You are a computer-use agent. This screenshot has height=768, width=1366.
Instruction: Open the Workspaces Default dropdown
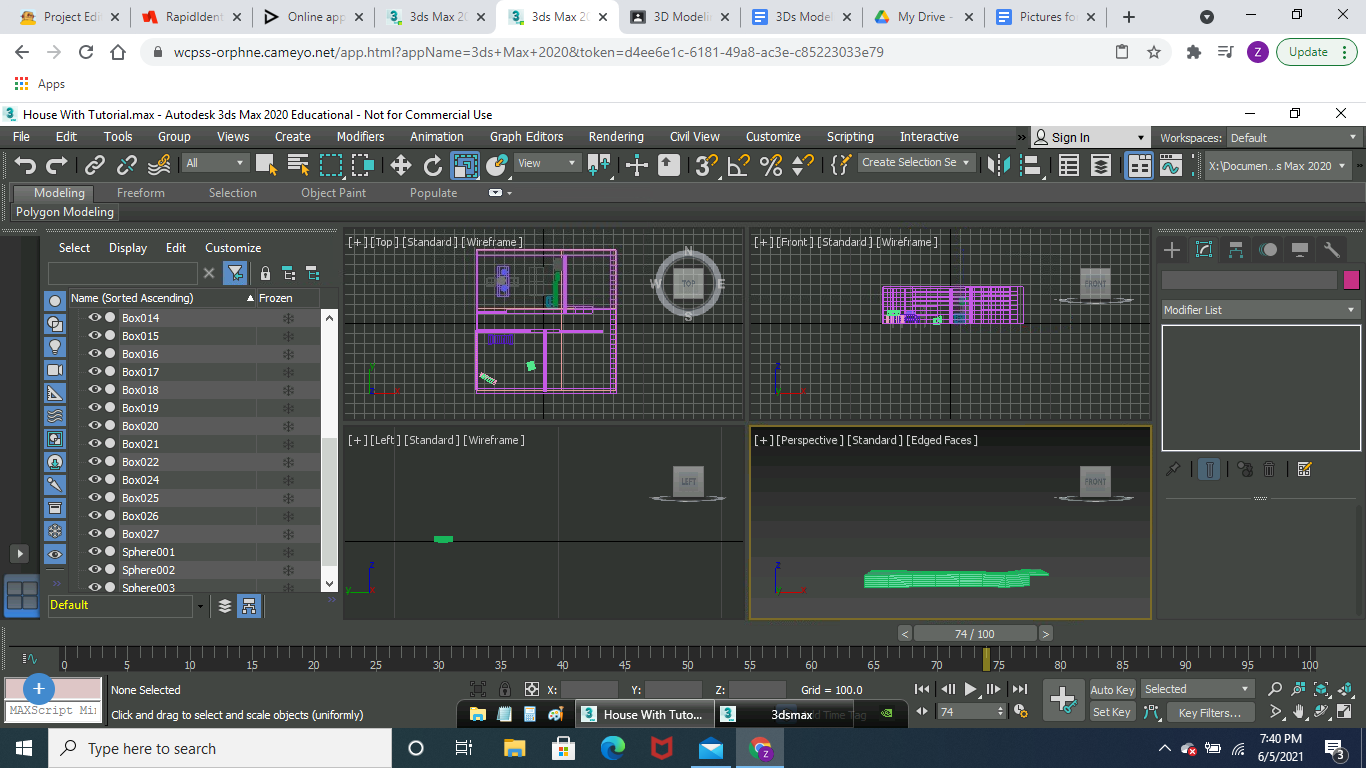click(x=1293, y=138)
